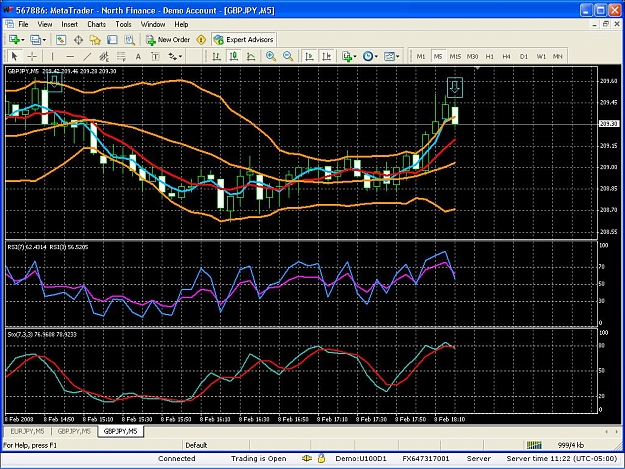Click the yellow diamond alert icon

(201, 39)
